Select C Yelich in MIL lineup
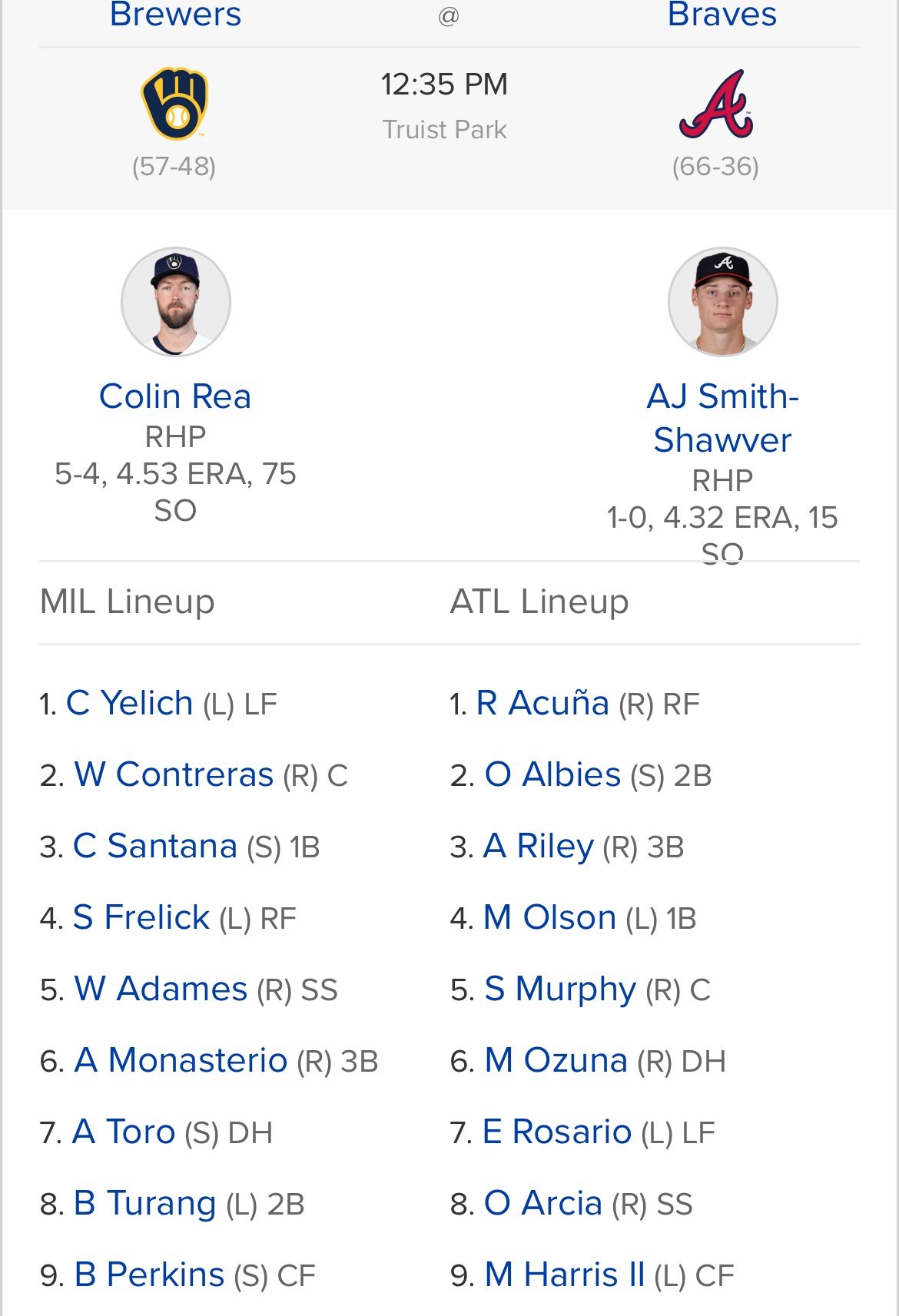The height and width of the screenshot is (1316, 899). [129, 703]
